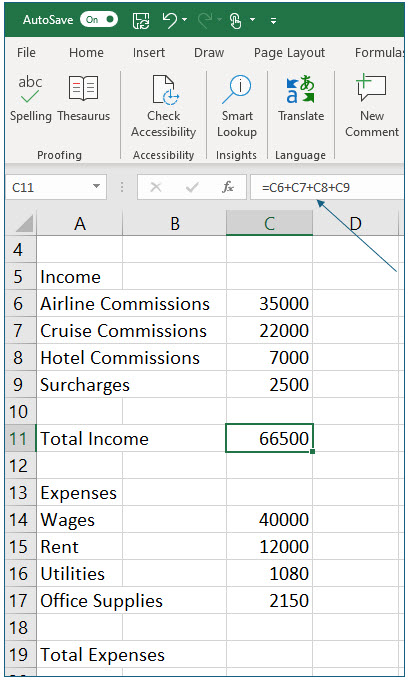Open the Draw ribbon tab
Image resolution: width=410 pixels, height=682 pixels.
pos(209,53)
